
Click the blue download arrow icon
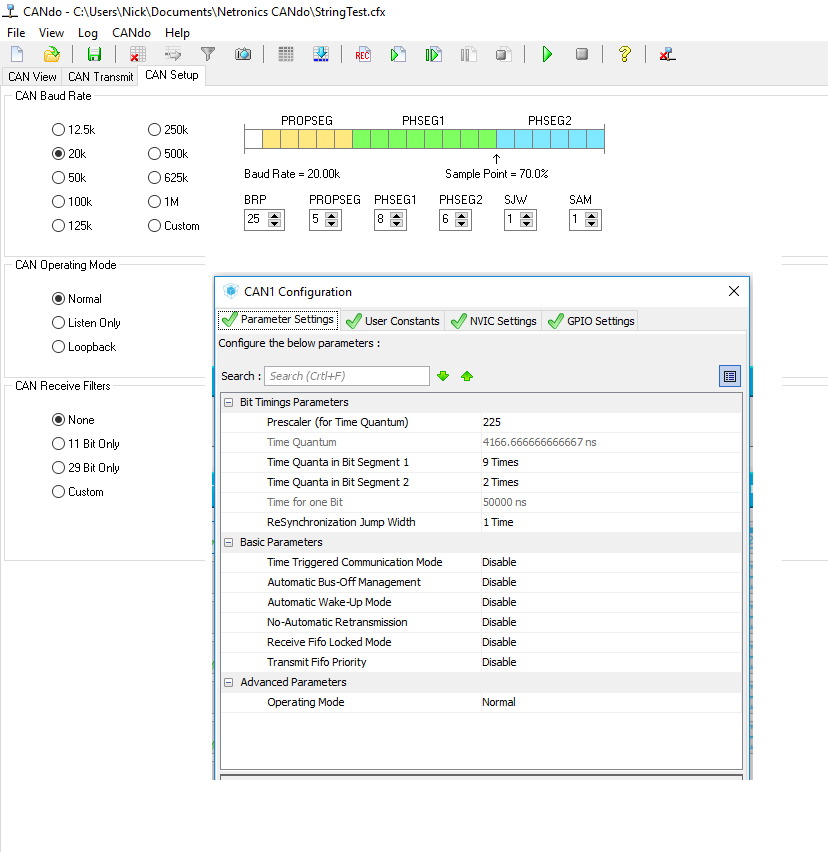[321, 54]
